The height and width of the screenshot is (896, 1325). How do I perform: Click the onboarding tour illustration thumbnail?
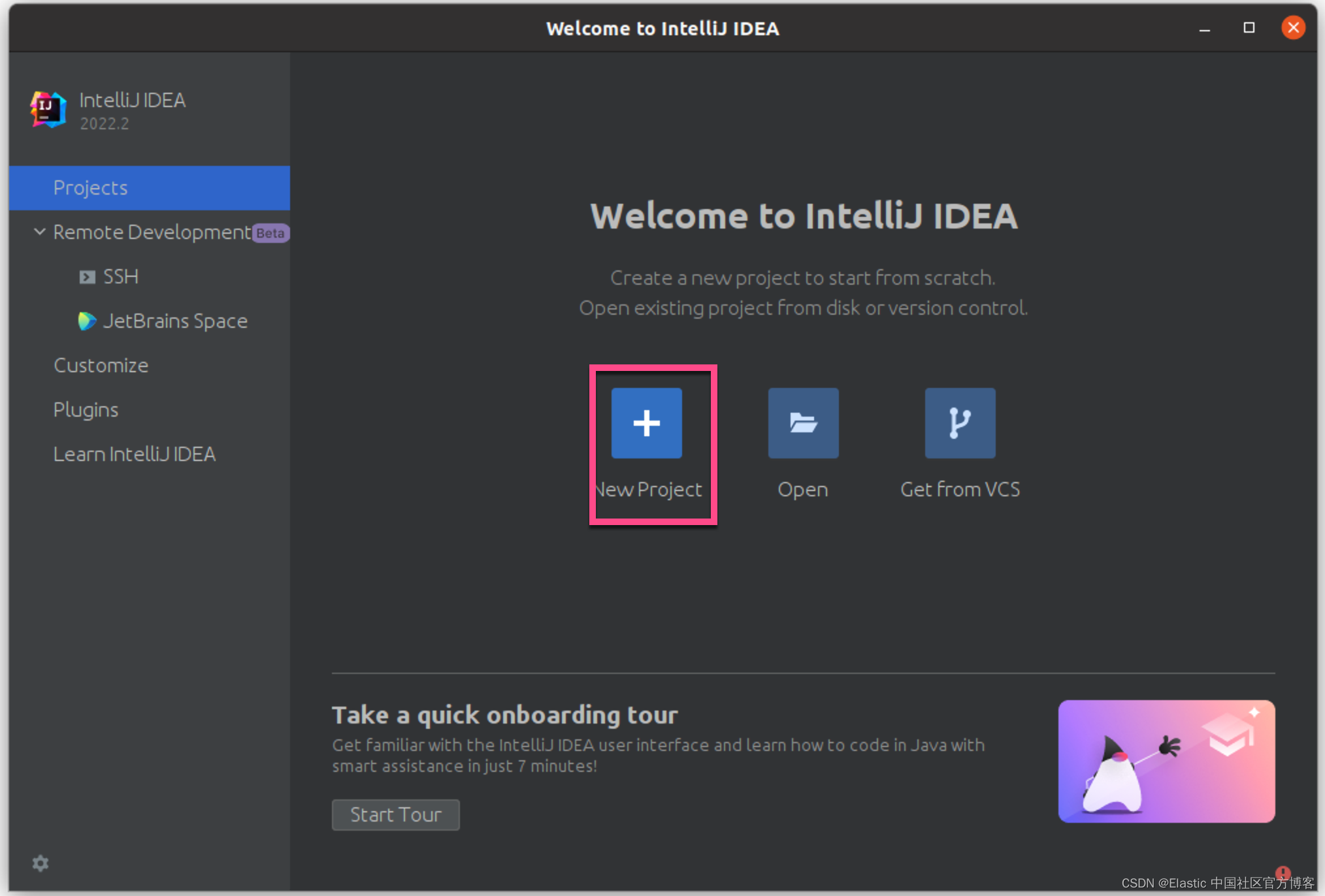click(1166, 761)
